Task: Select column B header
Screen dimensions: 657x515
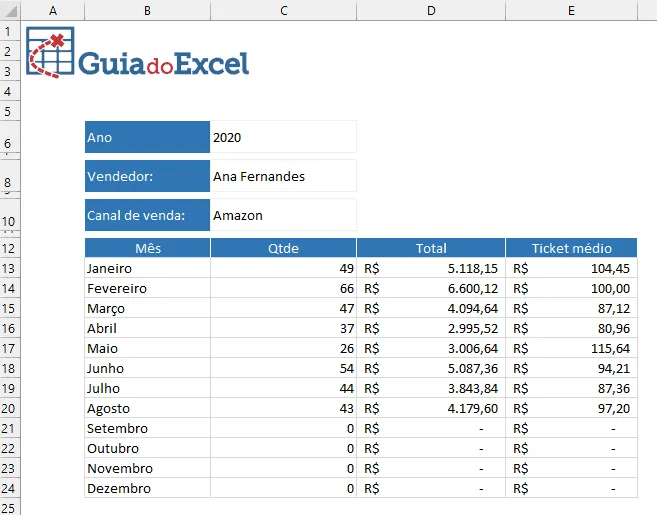Action: [x=147, y=10]
